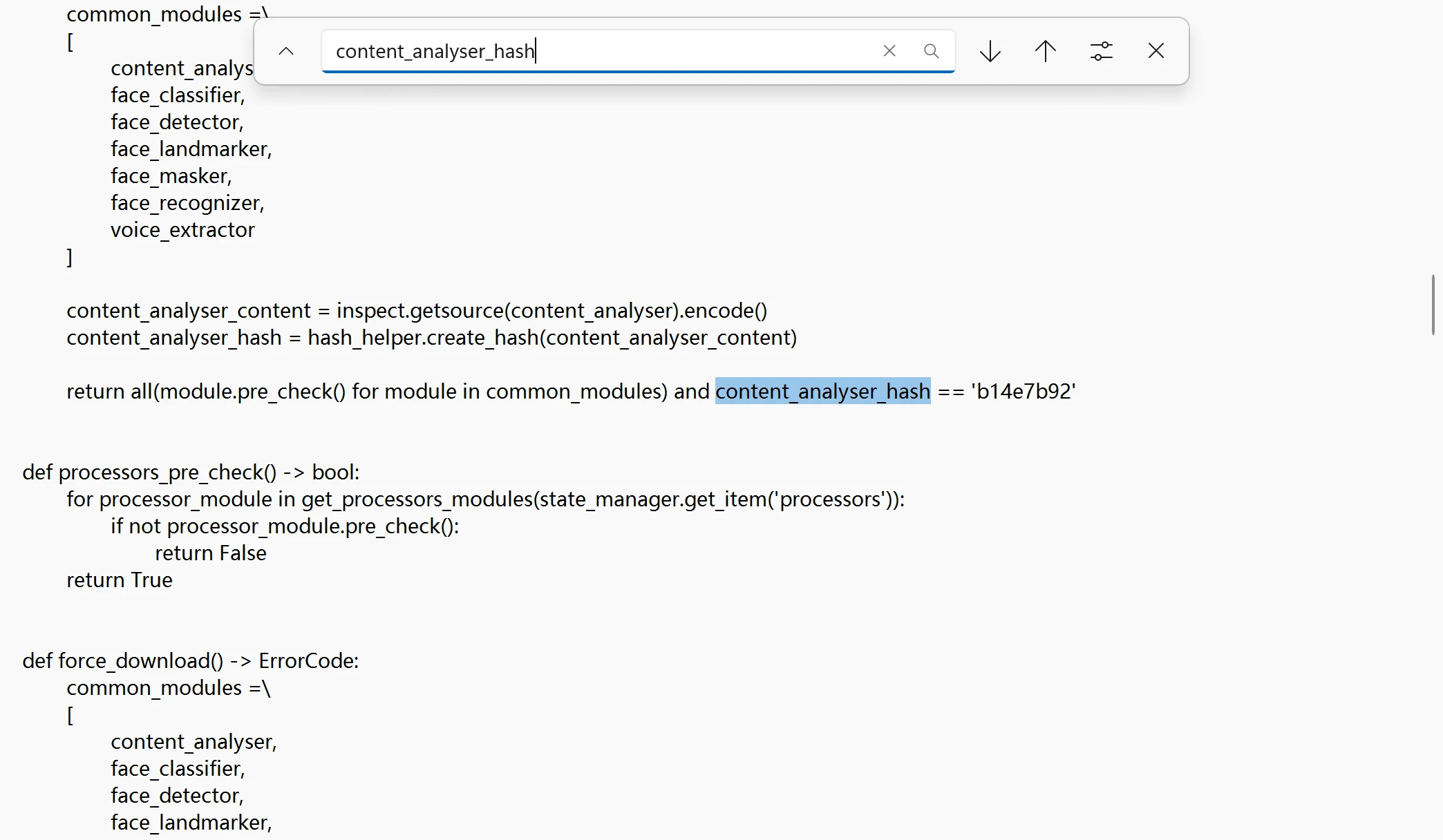Click 'face_landmarker,' in the first list

coord(191,149)
